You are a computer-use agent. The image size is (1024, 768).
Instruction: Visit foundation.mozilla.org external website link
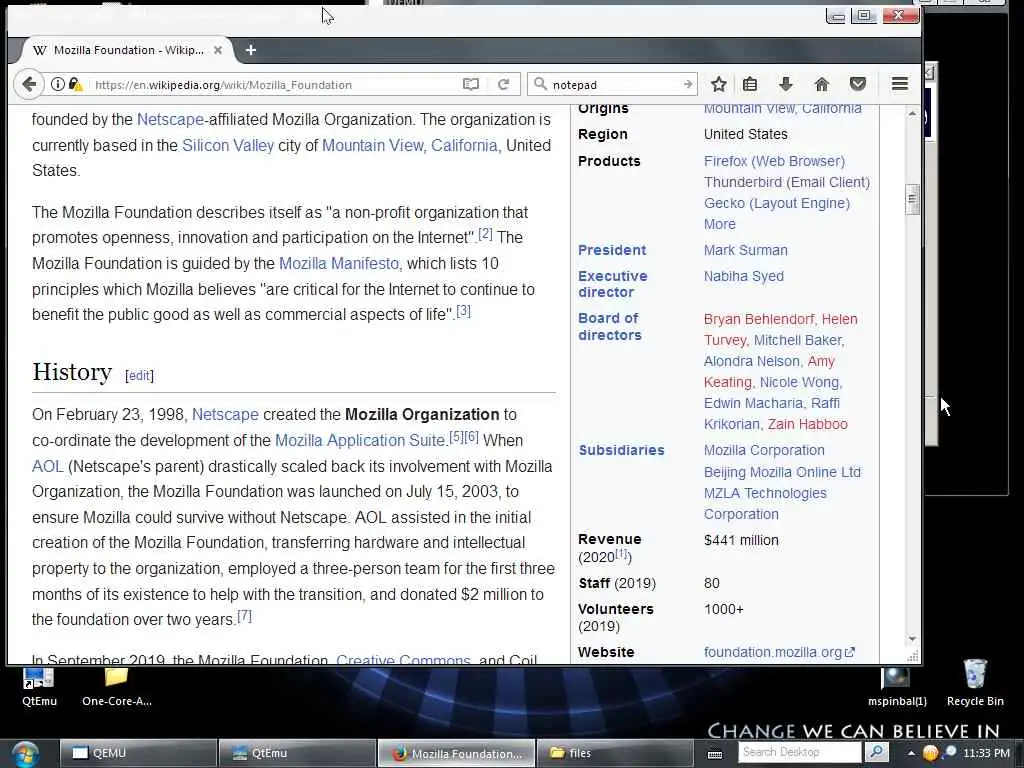[778, 652]
